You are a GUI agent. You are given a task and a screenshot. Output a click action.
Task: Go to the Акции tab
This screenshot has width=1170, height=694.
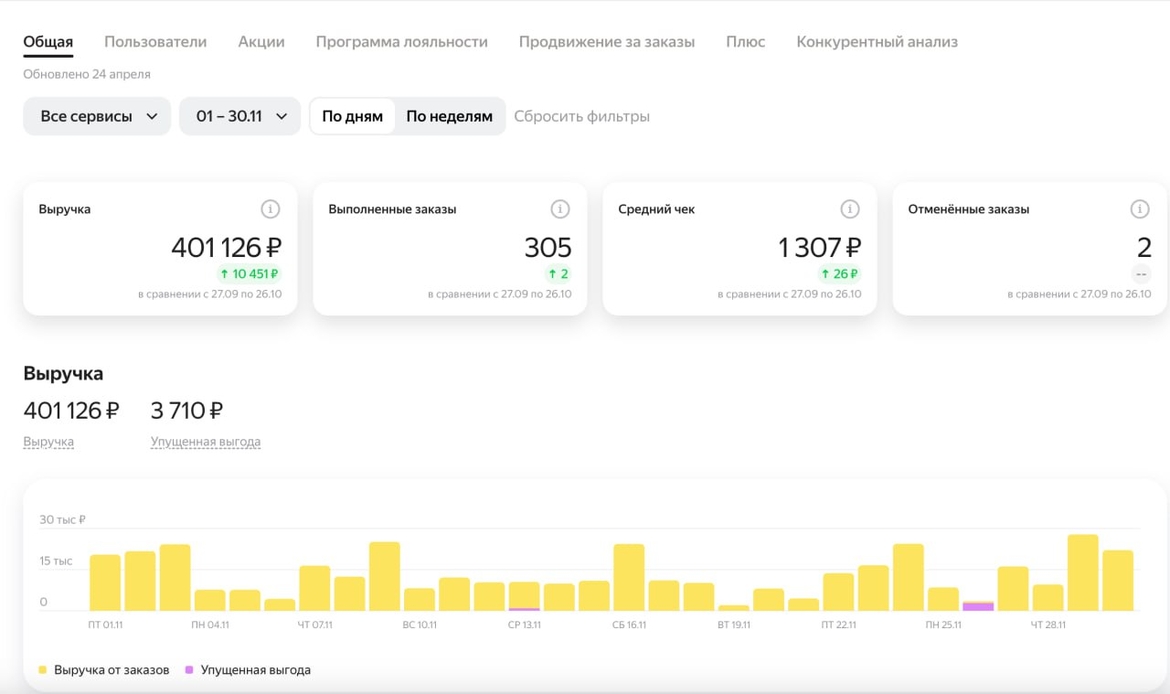point(261,42)
